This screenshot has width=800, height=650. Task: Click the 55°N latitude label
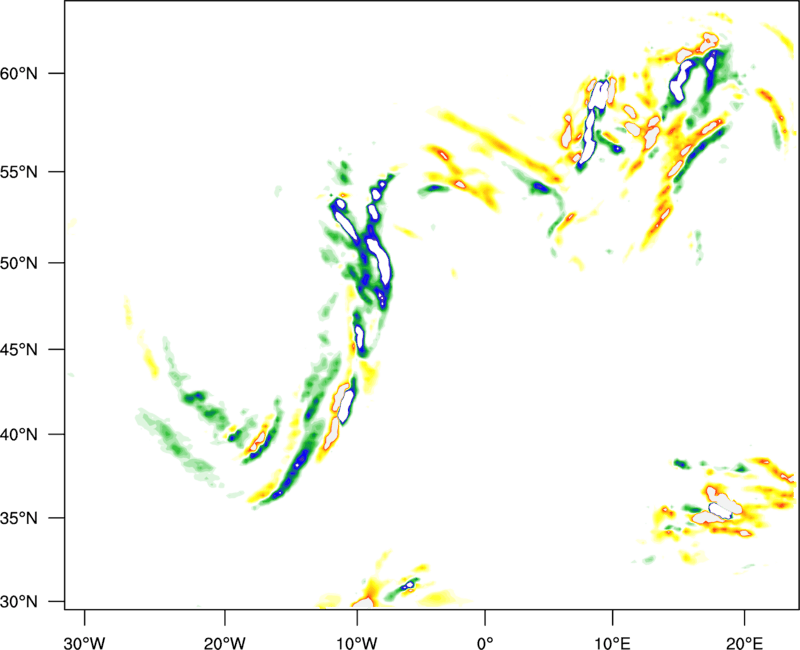19,171
